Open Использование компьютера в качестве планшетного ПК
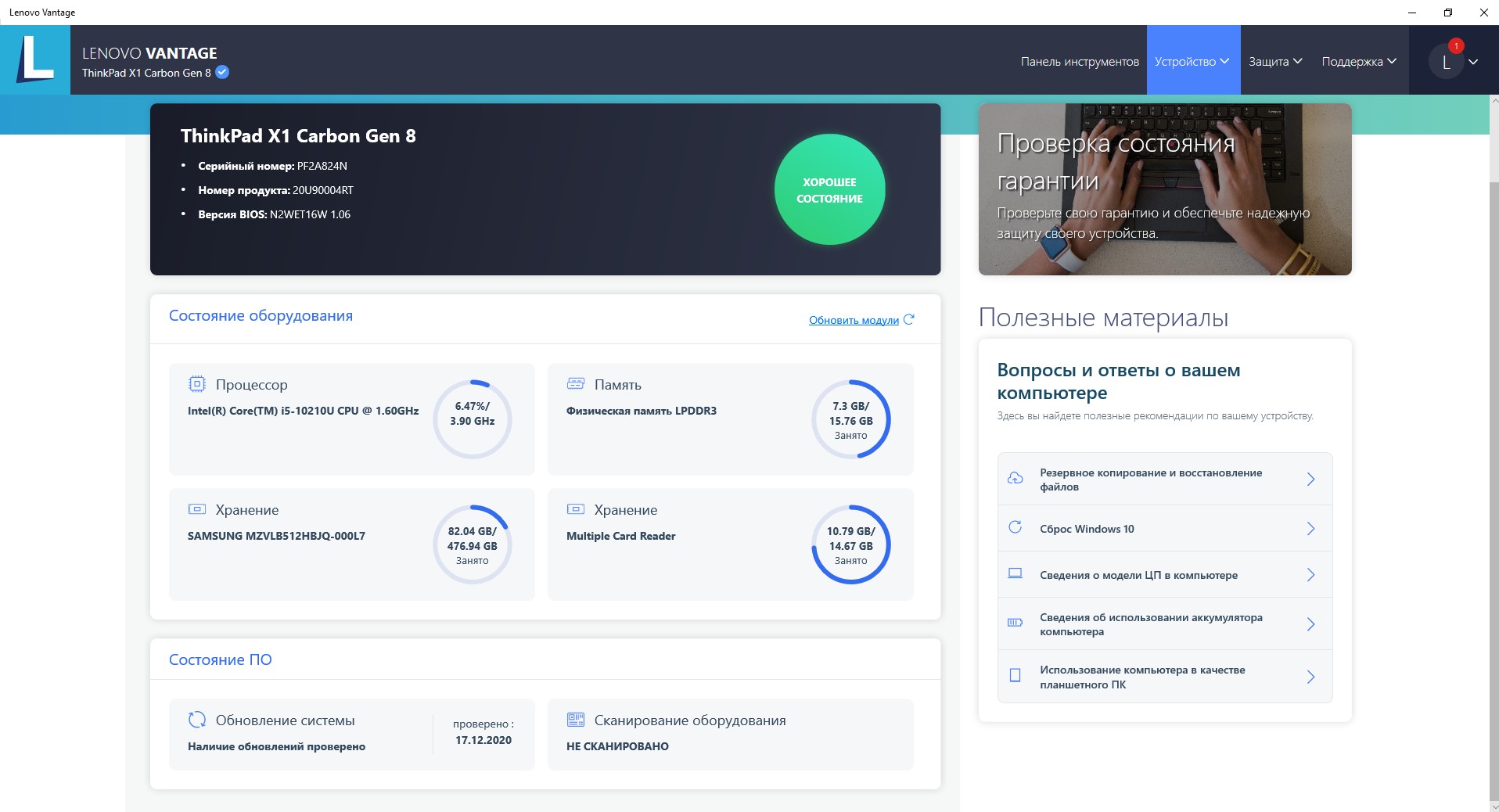1499x812 pixels. [1165, 677]
